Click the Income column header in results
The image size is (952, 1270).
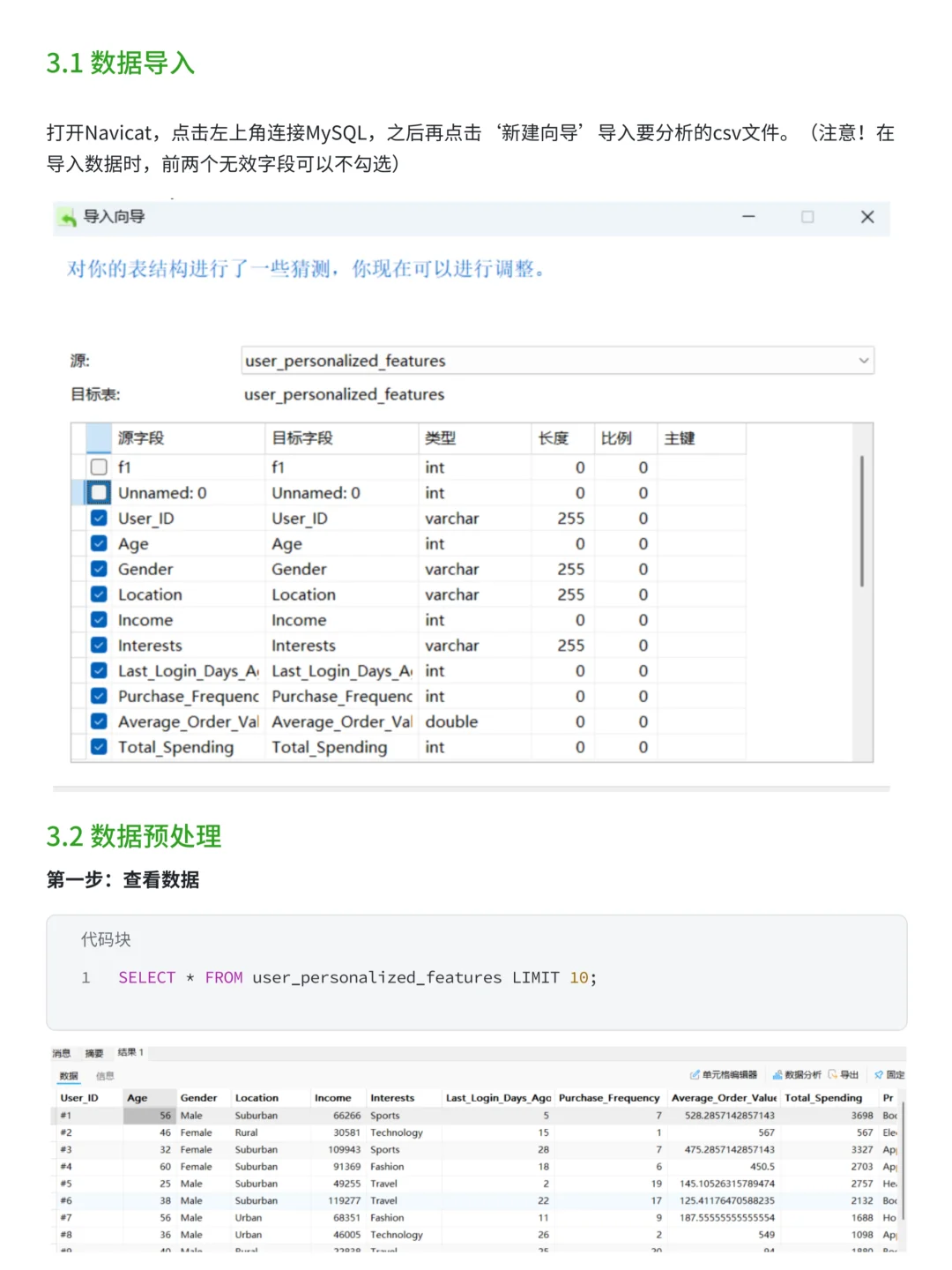(337, 1098)
